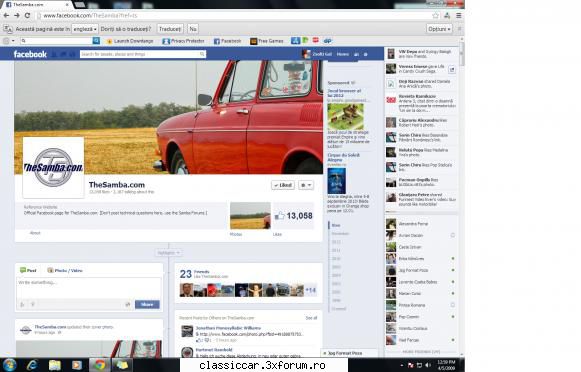Open the blue poster sponsored ad image

(336, 181)
